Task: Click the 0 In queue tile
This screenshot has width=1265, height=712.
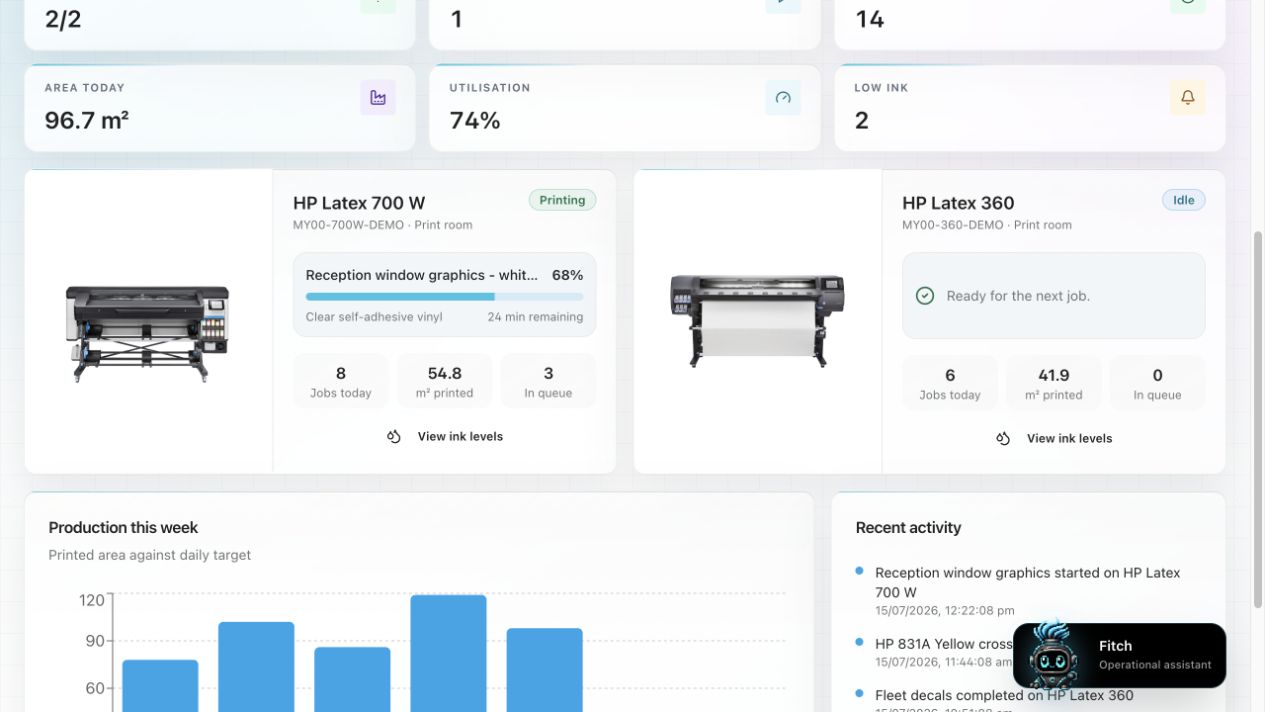Action: (1158, 383)
